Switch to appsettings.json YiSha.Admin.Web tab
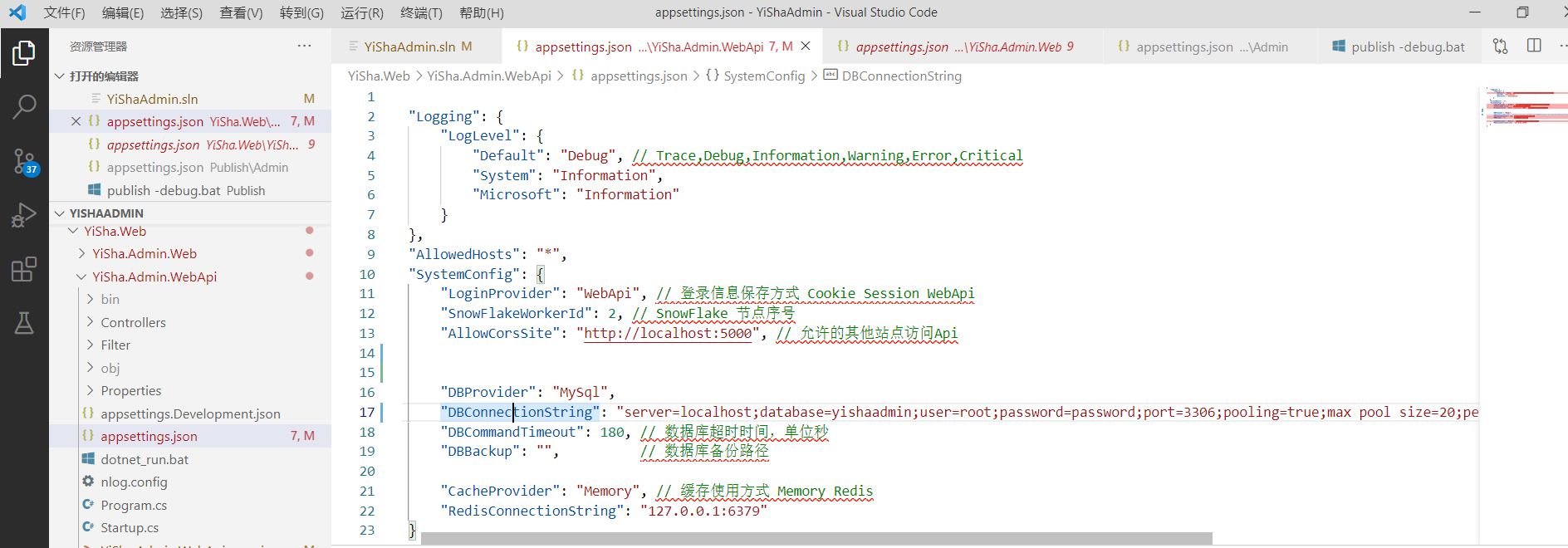The image size is (1568, 548). click(x=963, y=46)
